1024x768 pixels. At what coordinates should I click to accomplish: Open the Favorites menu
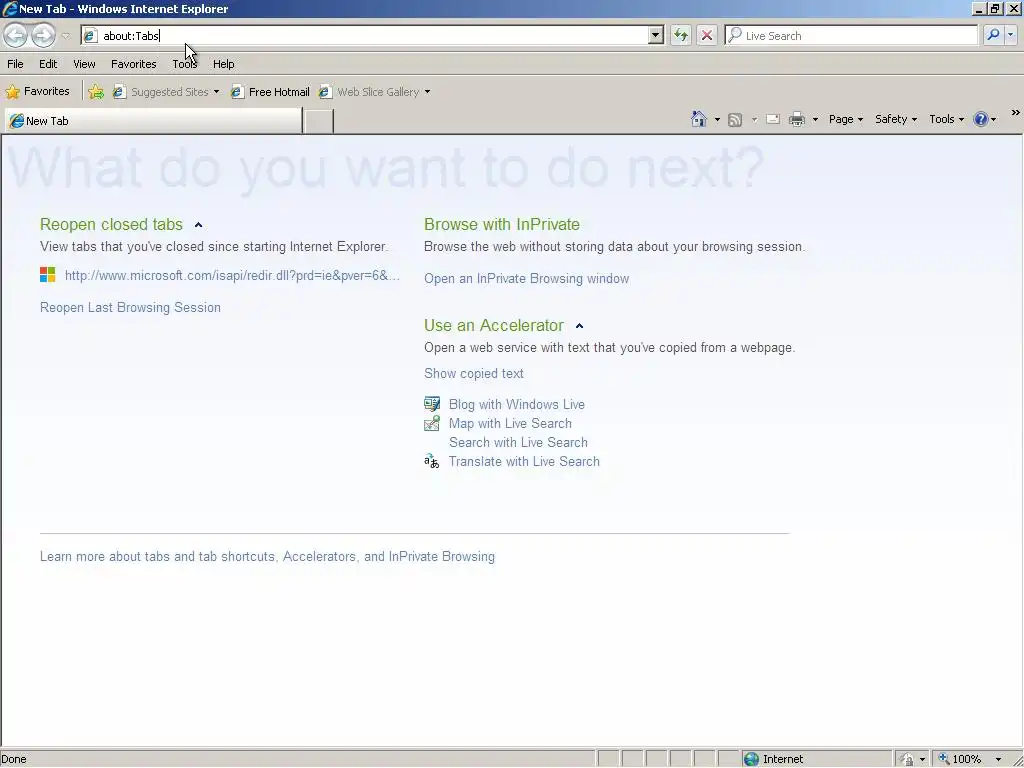(x=133, y=64)
